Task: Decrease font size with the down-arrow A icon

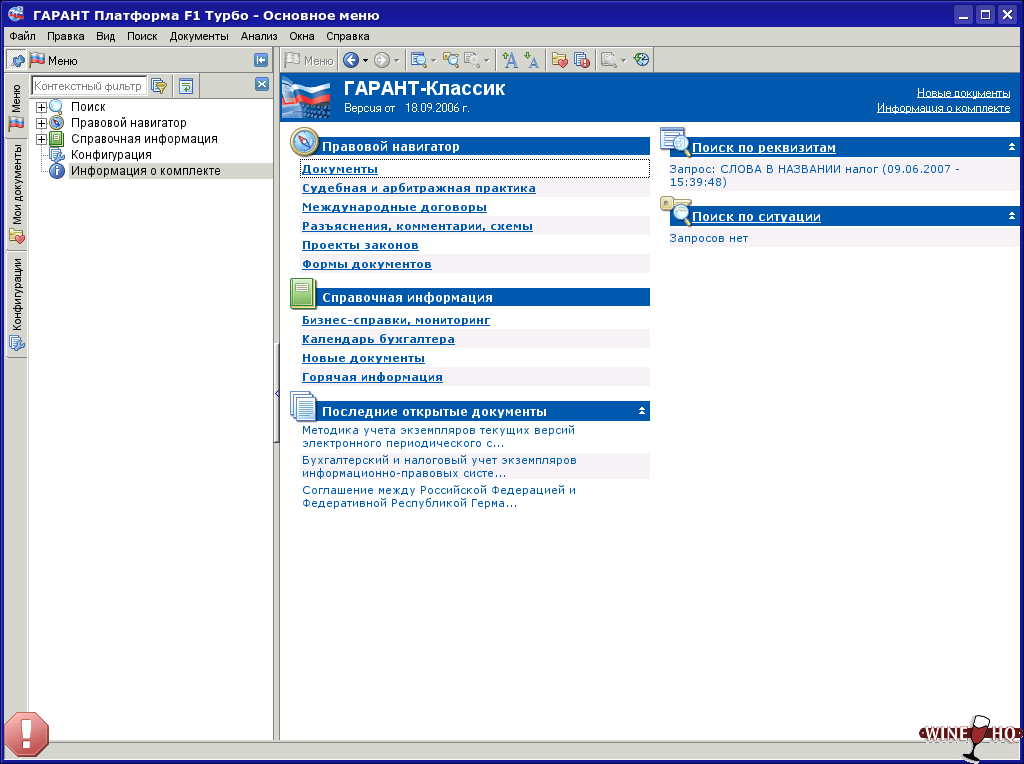Action: click(531, 60)
